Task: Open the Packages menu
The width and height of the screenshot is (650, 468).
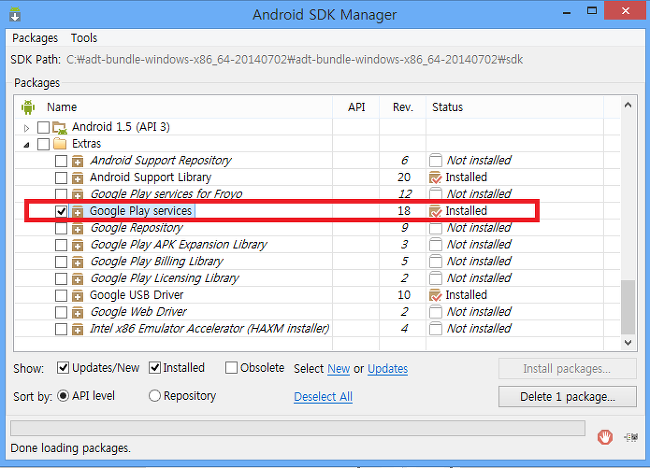Action: 35,38
